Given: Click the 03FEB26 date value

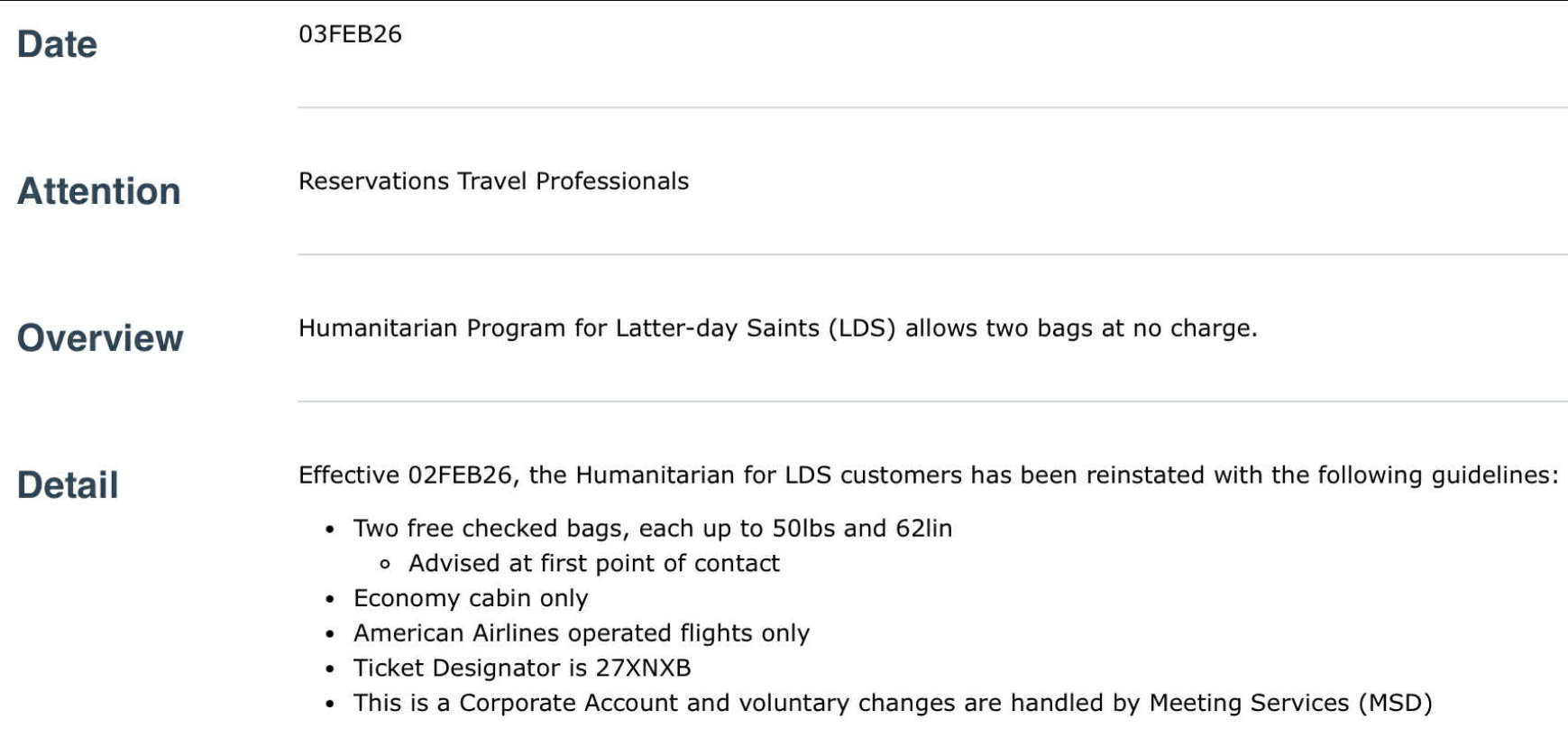Looking at the screenshot, I should (350, 34).
